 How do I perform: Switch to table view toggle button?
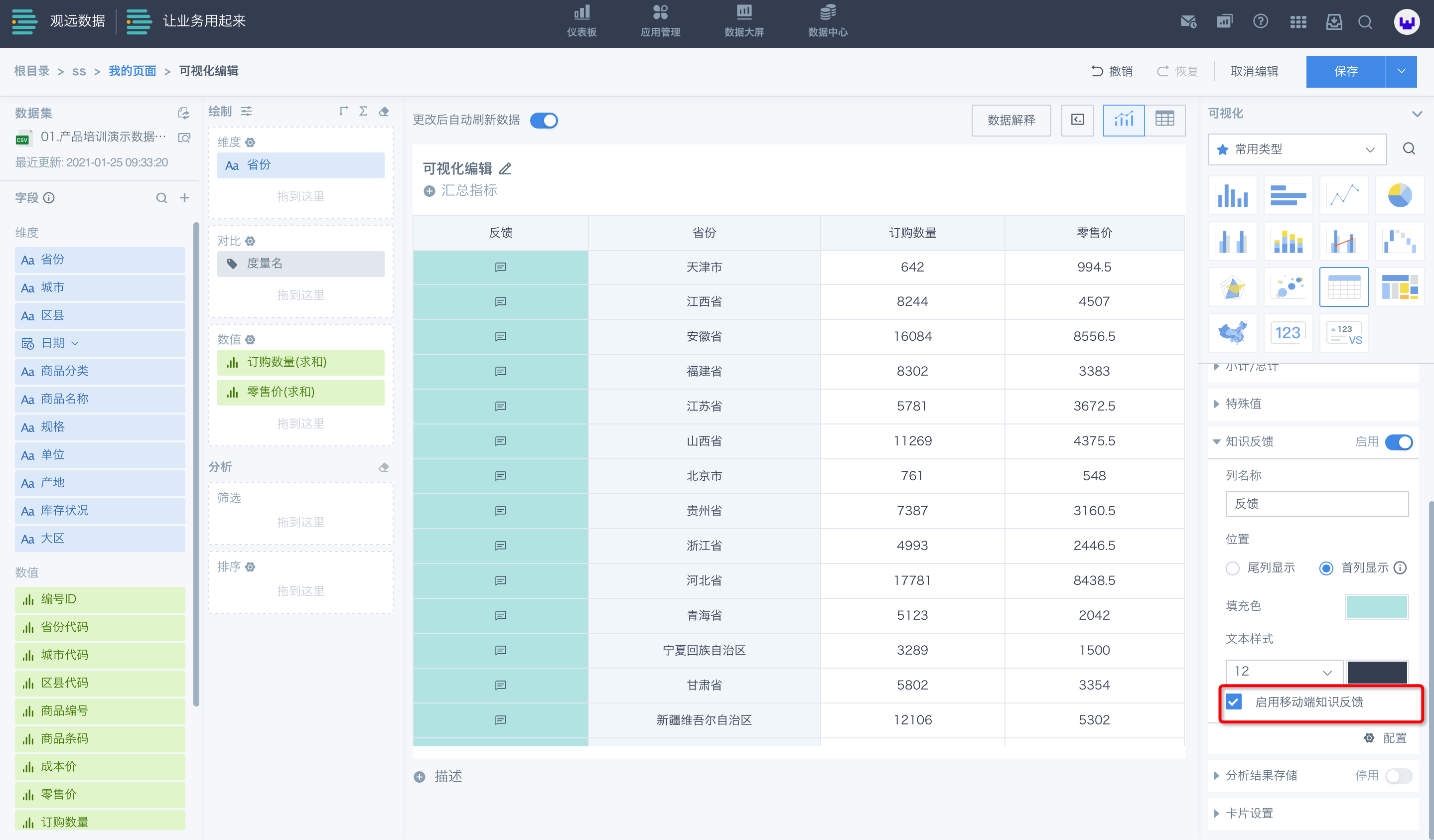1164,120
